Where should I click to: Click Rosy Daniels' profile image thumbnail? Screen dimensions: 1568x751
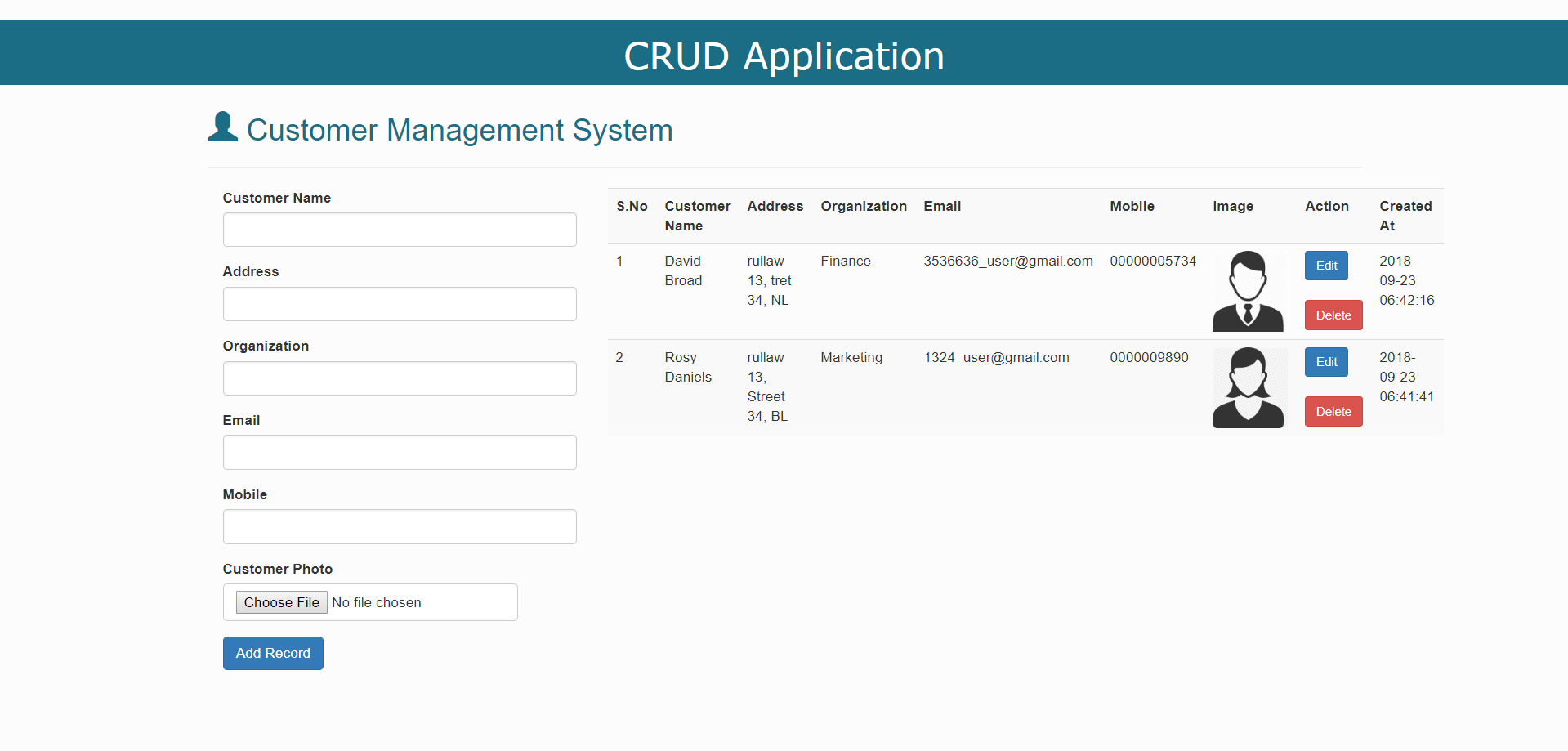1248,387
